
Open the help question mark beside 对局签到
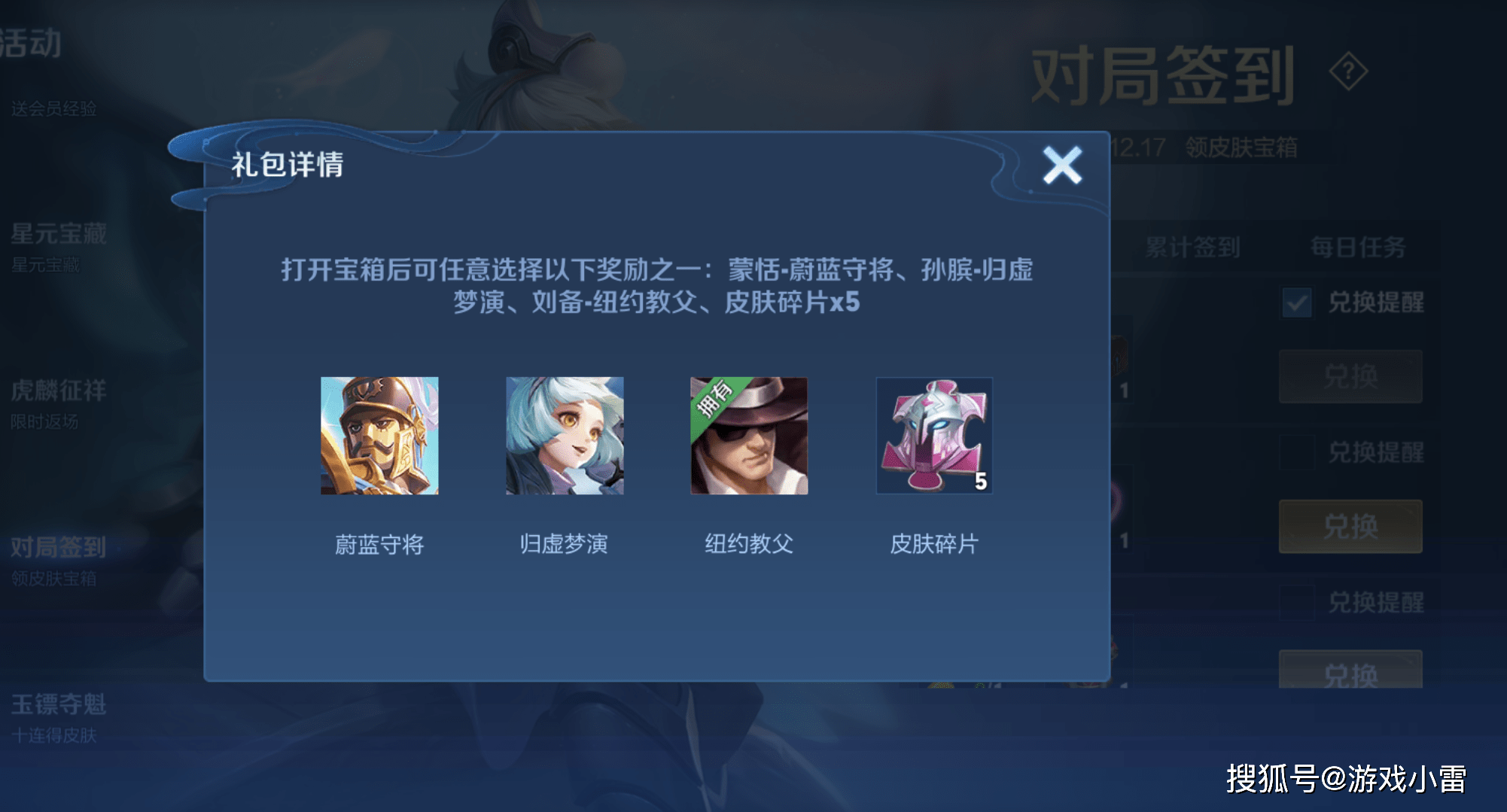click(1348, 72)
